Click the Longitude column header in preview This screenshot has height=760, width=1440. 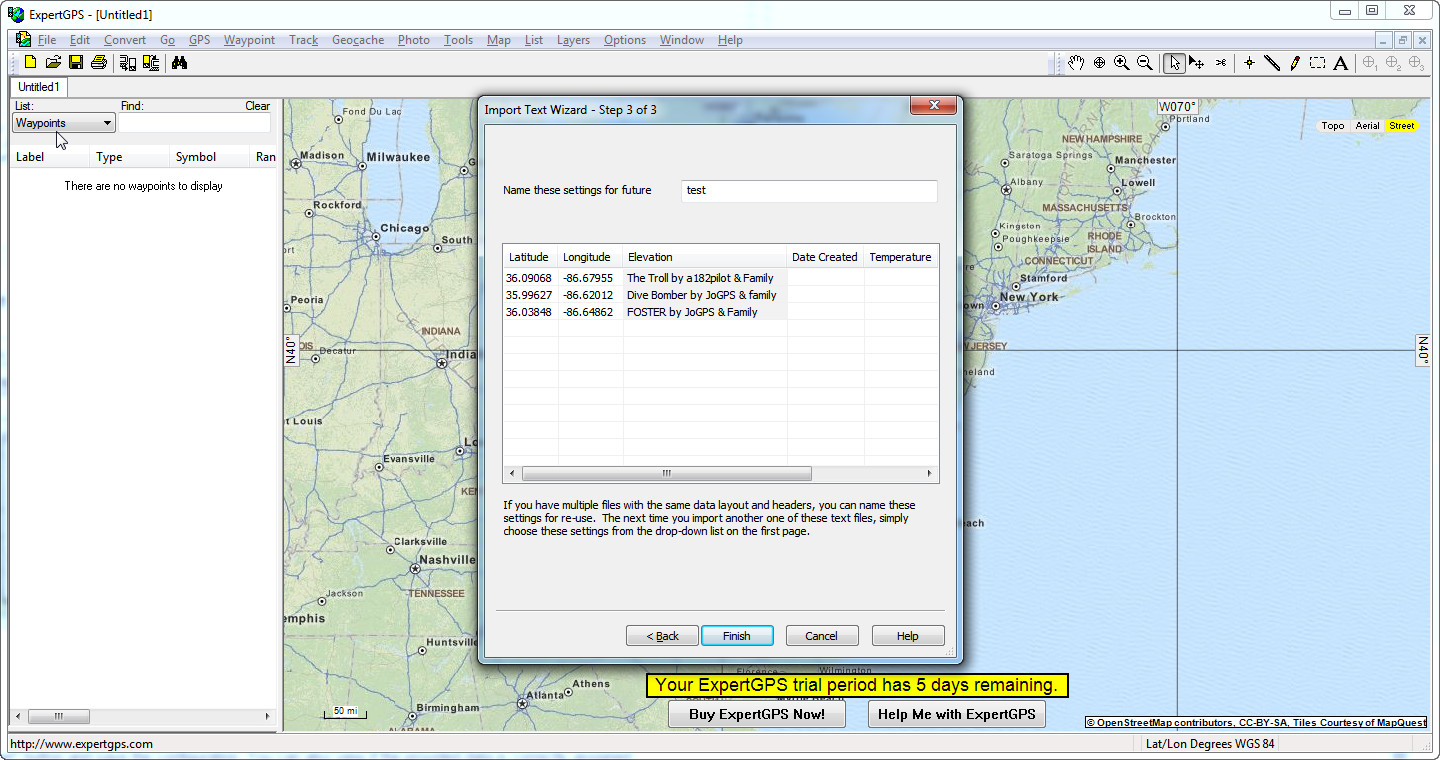pyautogui.click(x=590, y=257)
